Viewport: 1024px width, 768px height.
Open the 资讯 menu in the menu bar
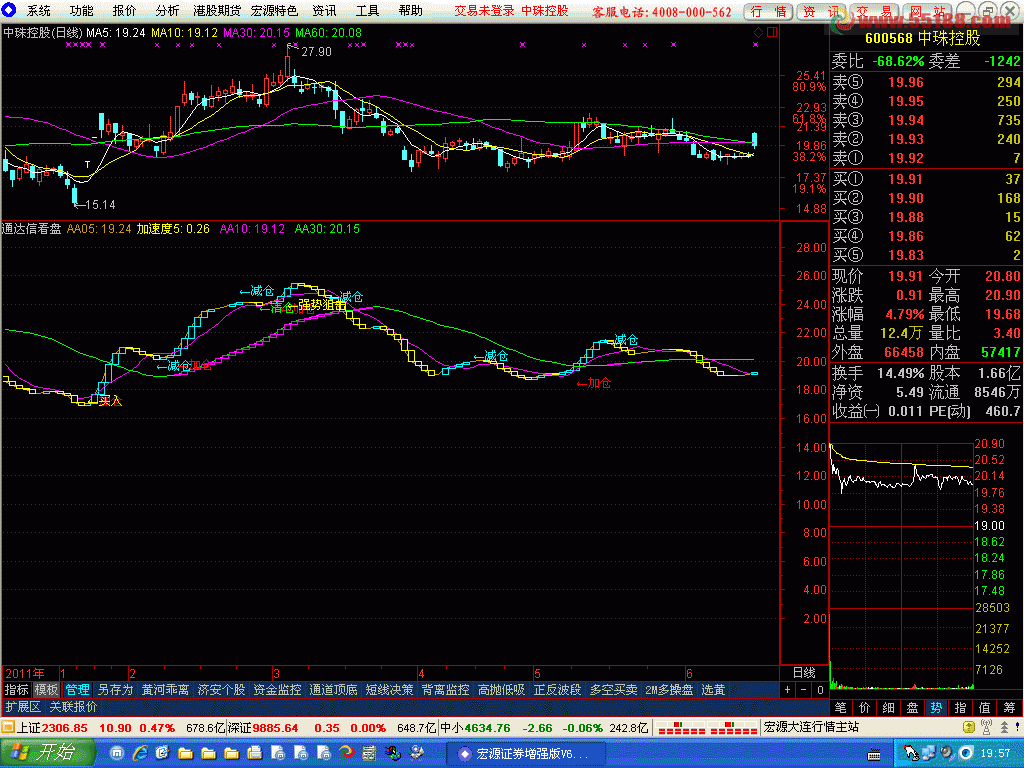click(324, 10)
